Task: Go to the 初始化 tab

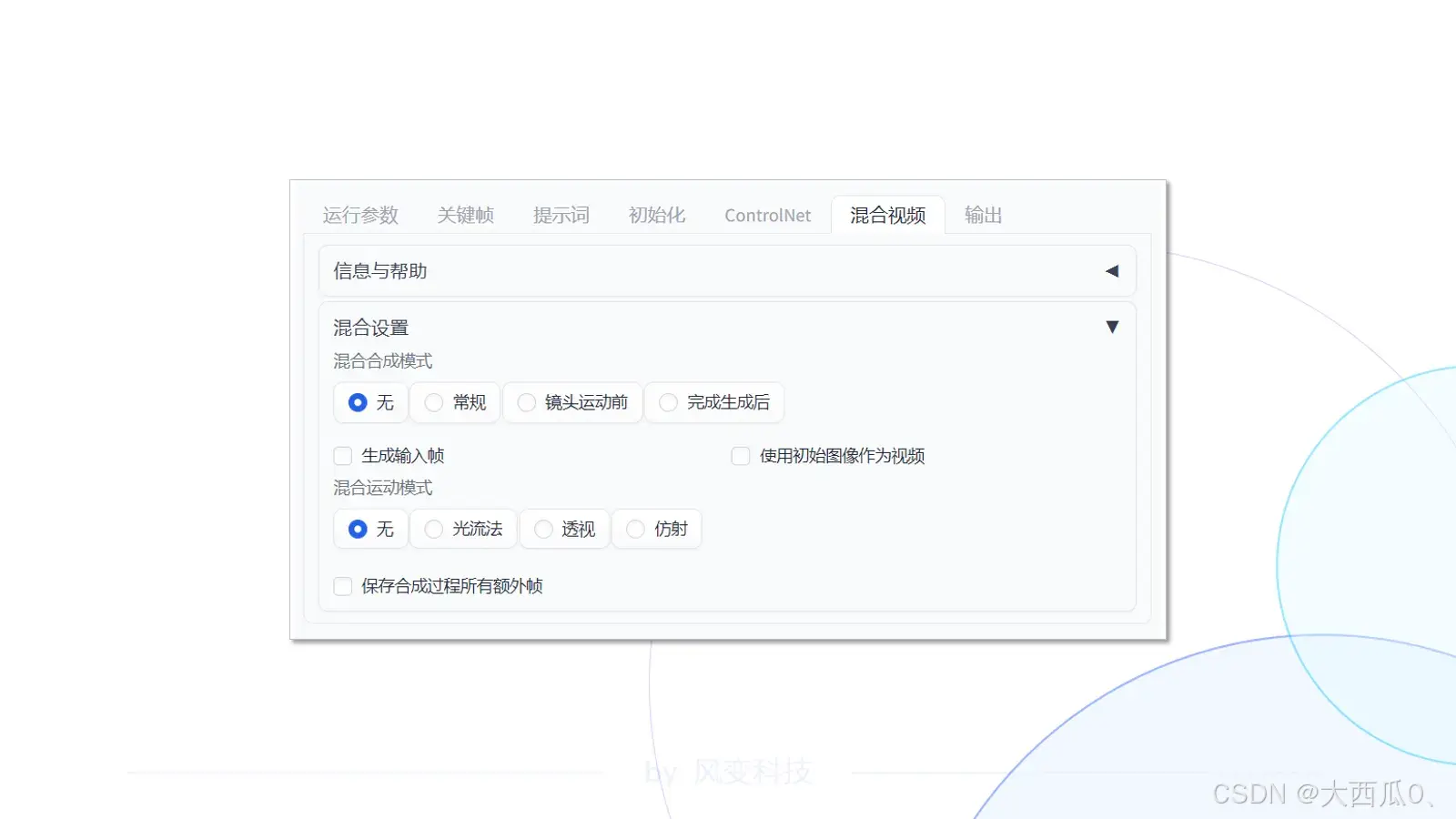Action: tap(656, 216)
